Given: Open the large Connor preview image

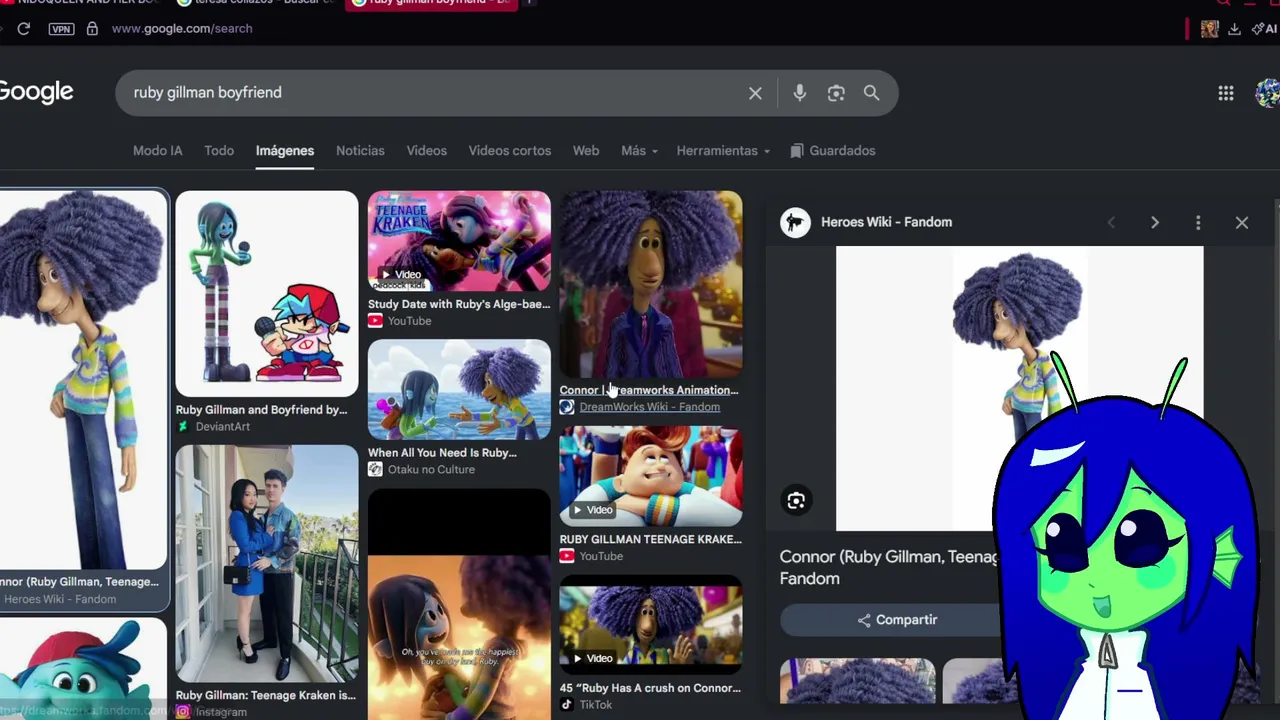Looking at the screenshot, I should [x=1020, y=388].
